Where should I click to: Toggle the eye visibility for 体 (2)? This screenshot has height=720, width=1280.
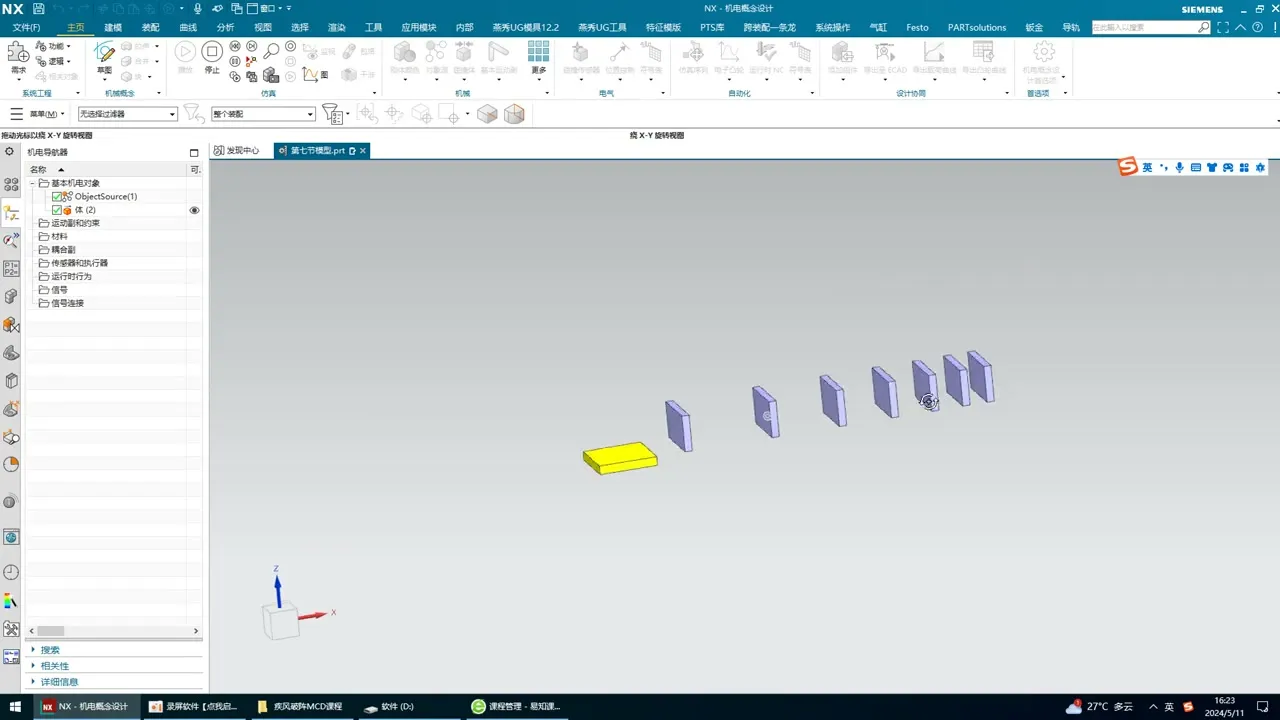click(x=194, y=210)
